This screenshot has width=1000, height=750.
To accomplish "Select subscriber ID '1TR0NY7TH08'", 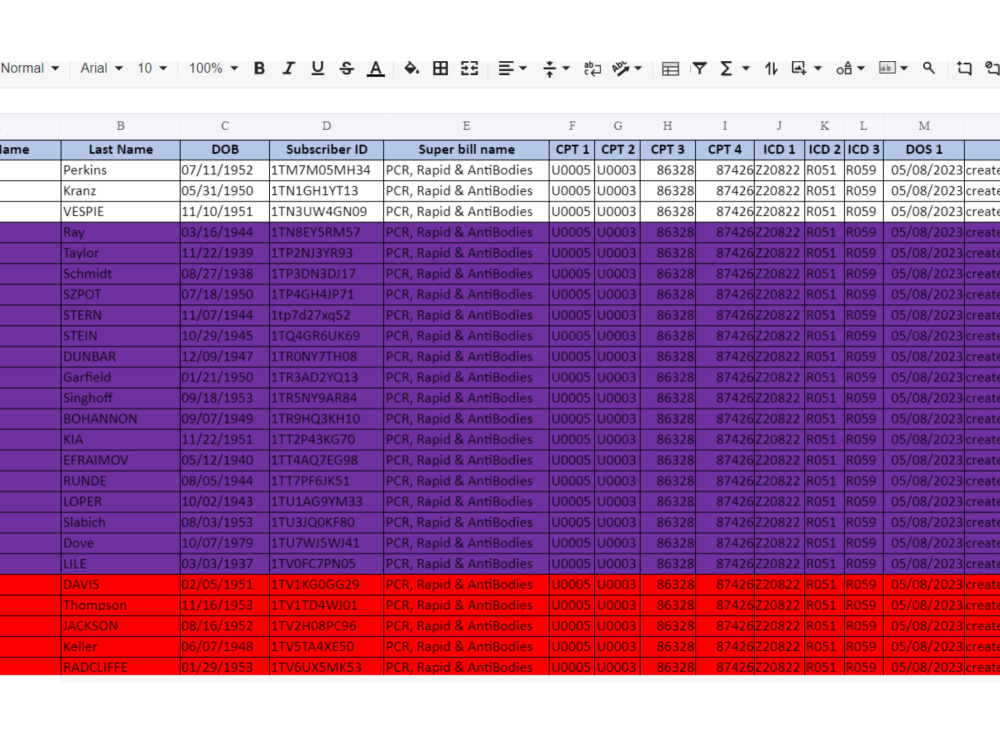I will click(327, 357).
